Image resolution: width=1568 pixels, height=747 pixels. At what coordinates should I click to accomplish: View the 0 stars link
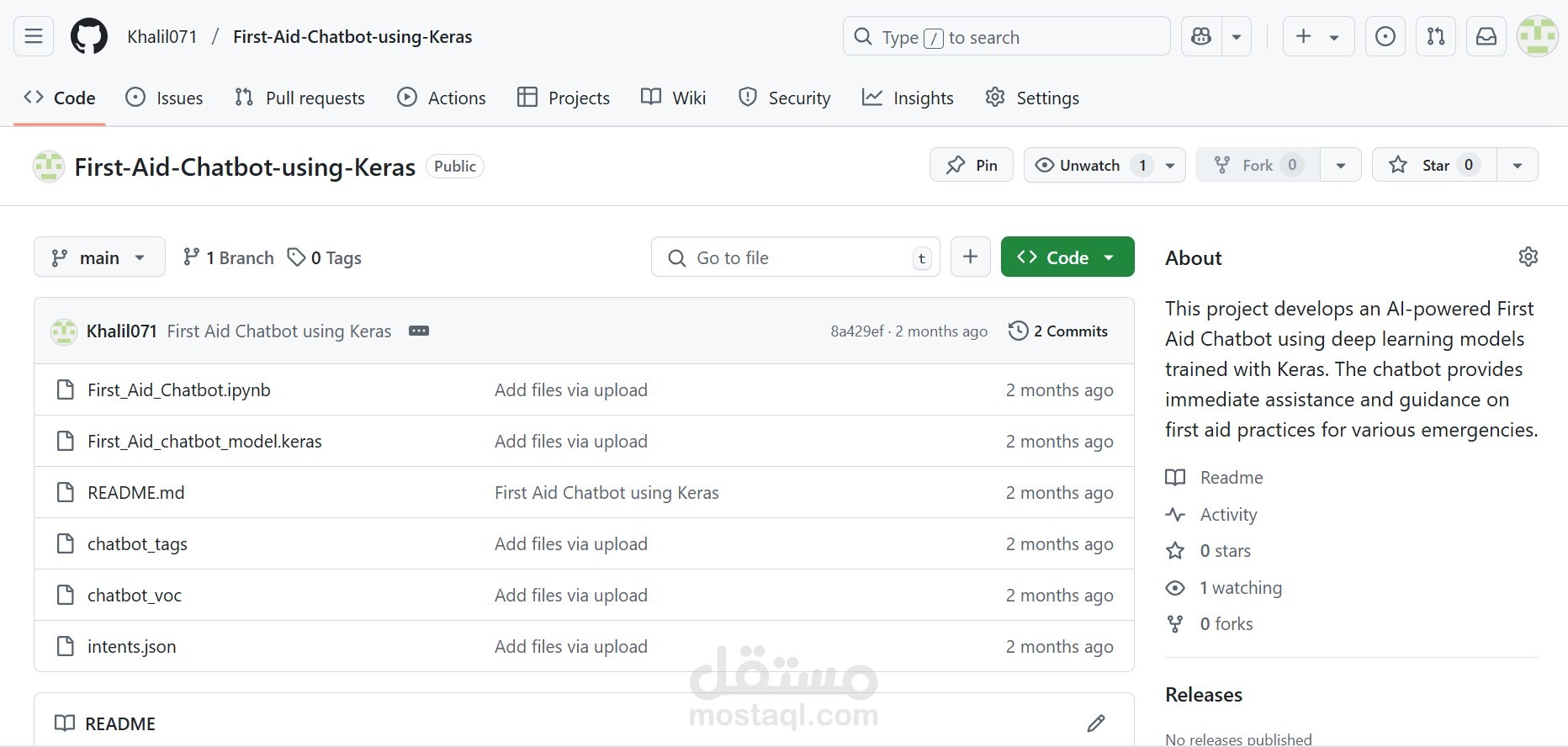click(1208, 550)
